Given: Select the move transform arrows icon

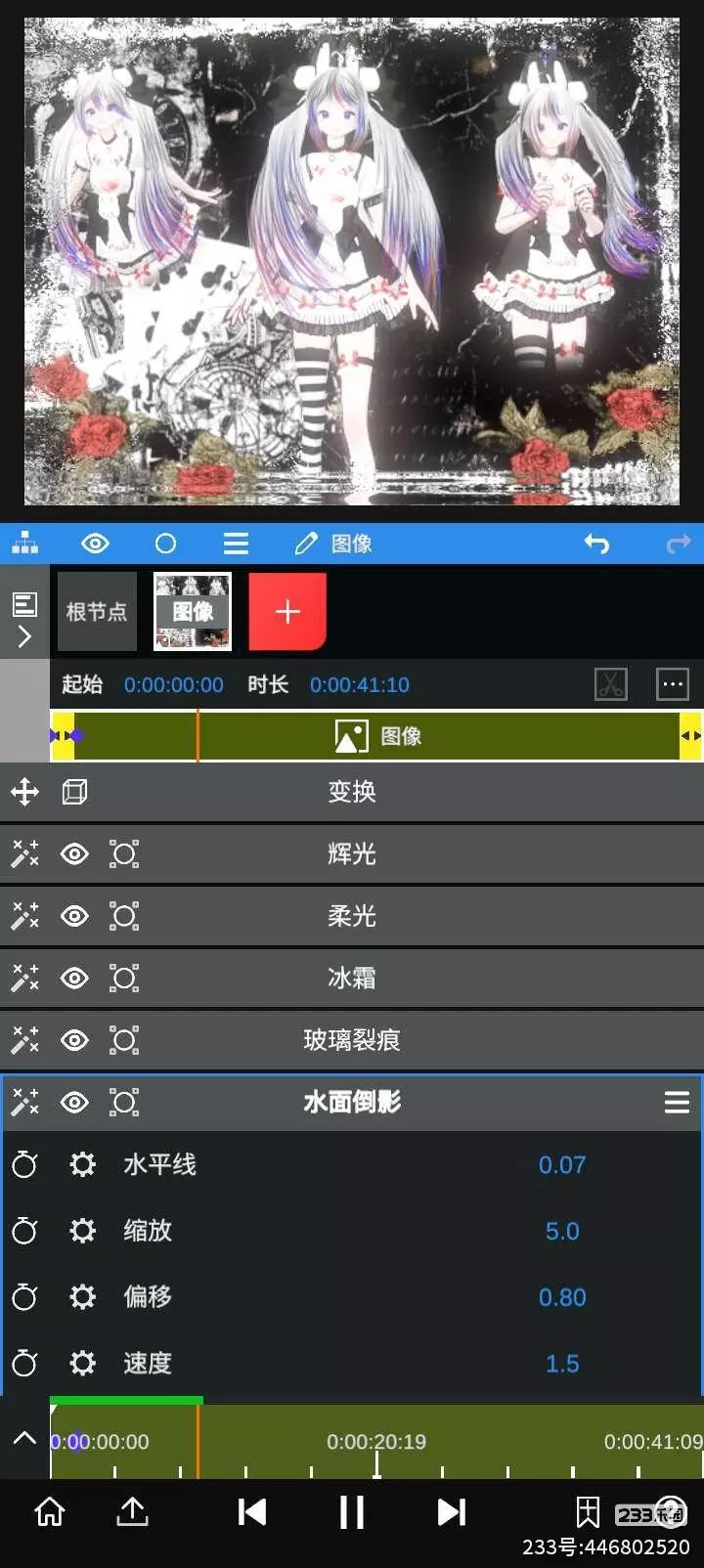Looking at the screenshot, I should pyautogui.click(x=24, y=792).
